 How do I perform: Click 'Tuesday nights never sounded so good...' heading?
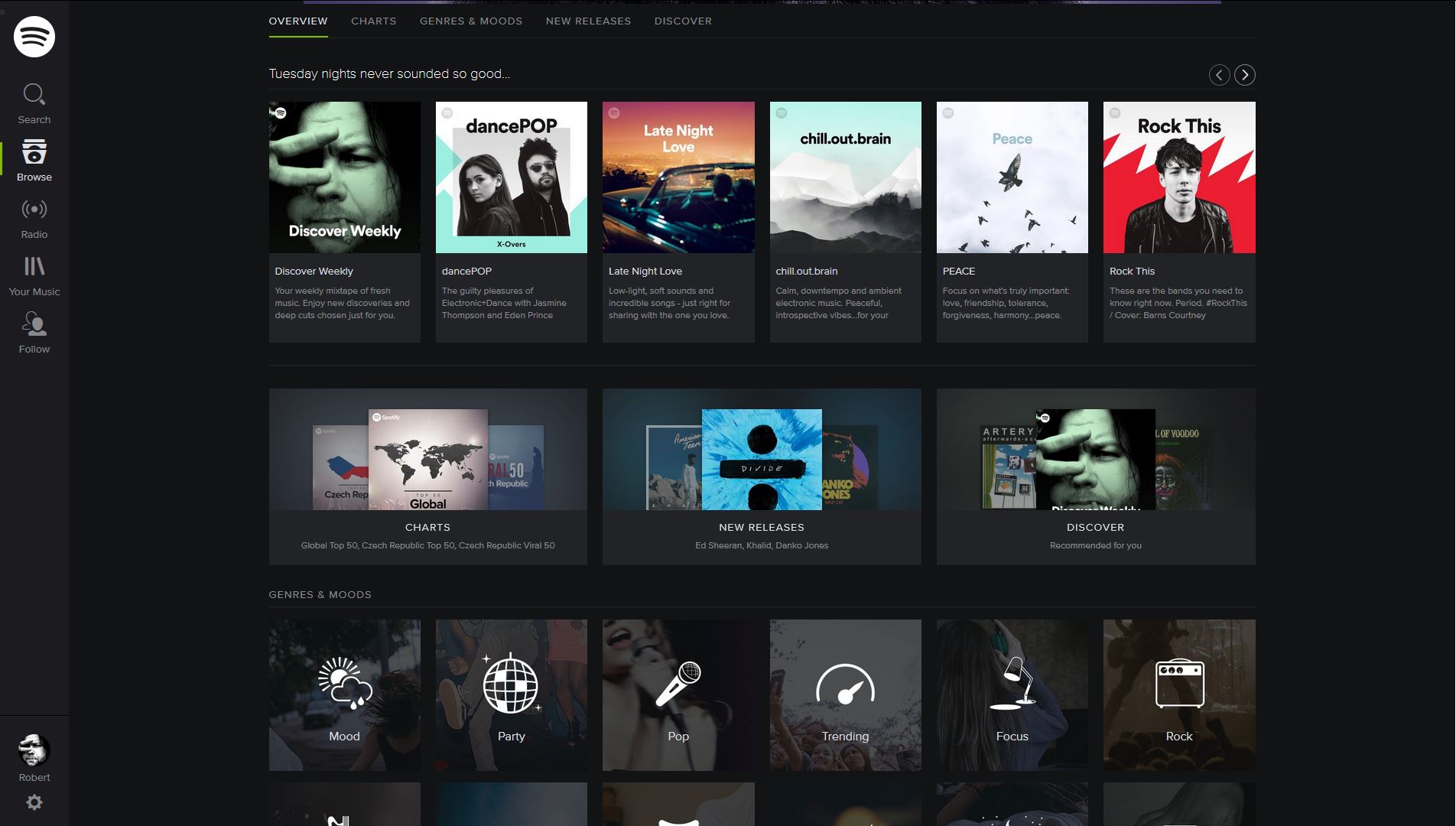coord(389,73)
